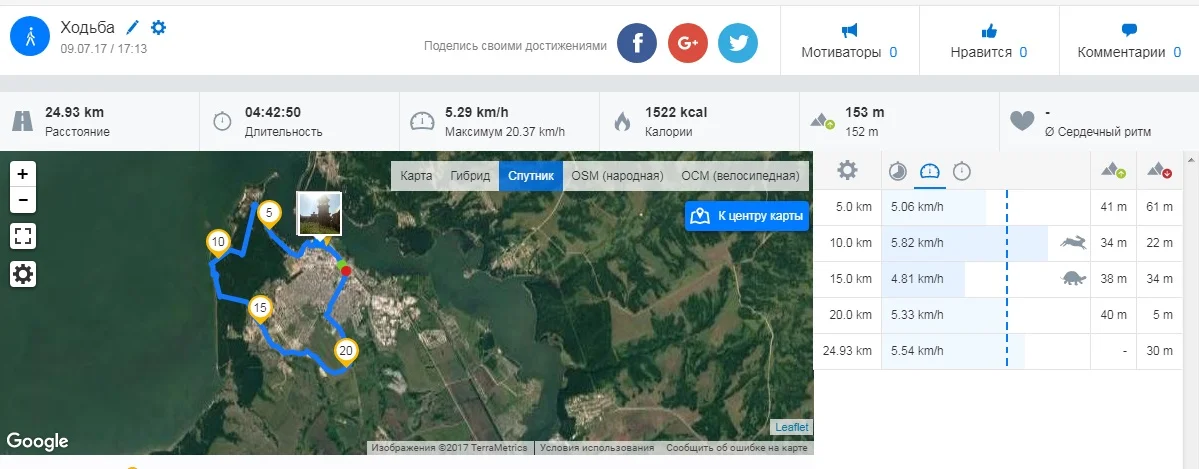
Task: Open the Комментарии section
Action: point(1129,41)
